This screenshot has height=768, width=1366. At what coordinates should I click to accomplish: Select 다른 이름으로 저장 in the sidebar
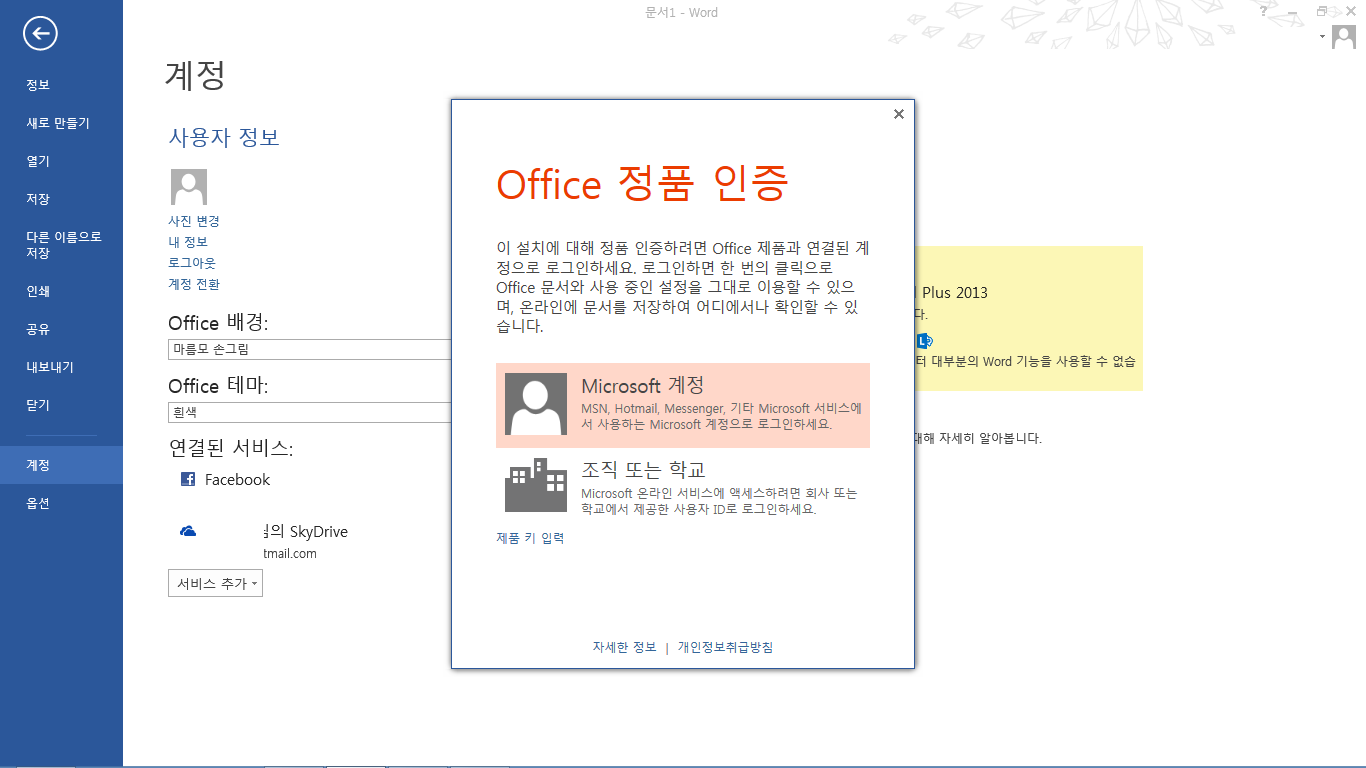[61, 245]
